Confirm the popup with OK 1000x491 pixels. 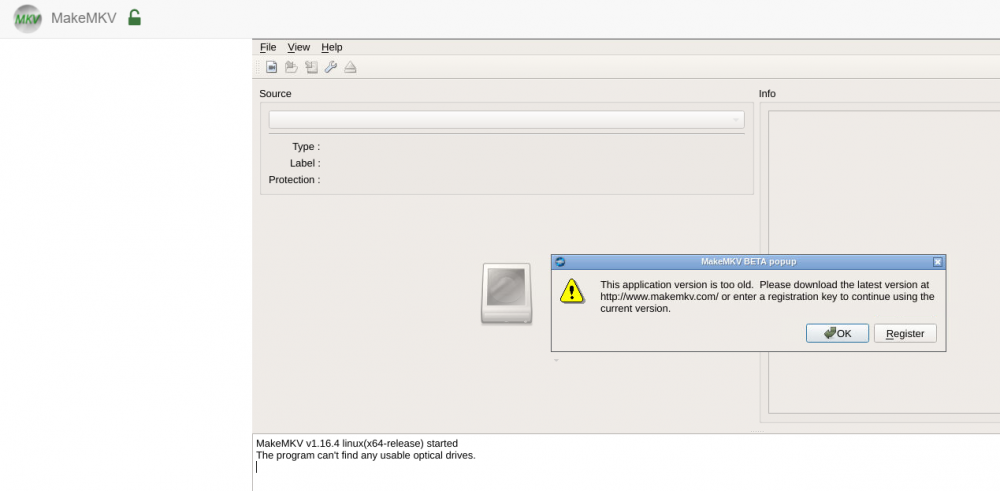click(837, 333)
